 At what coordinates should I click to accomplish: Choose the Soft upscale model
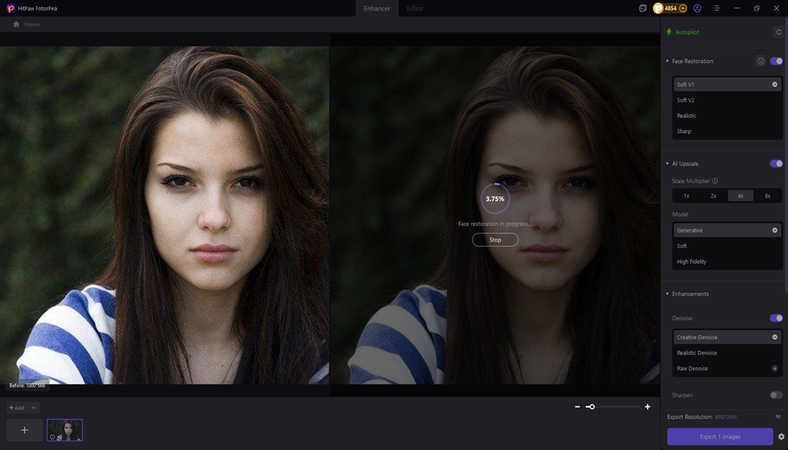727,246
